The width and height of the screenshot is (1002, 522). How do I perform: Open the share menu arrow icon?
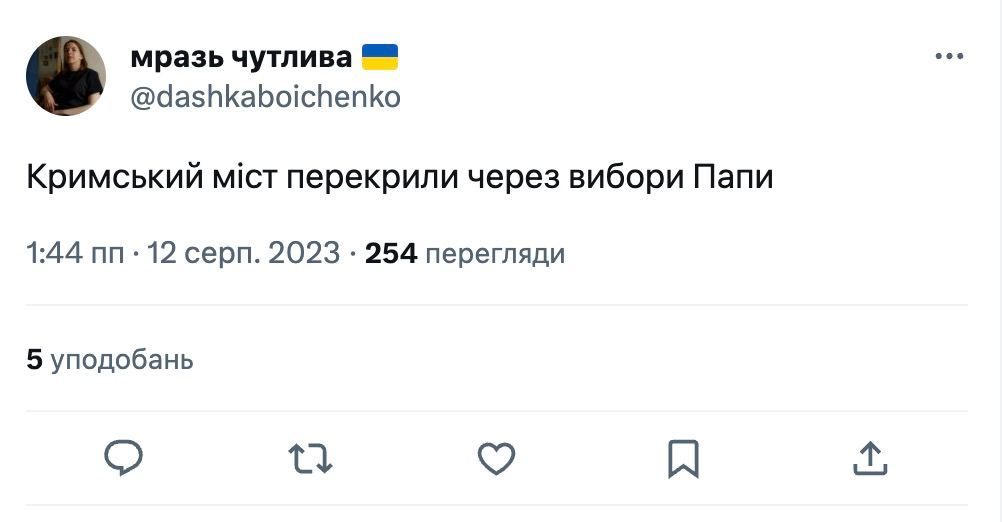coord(869,458)
